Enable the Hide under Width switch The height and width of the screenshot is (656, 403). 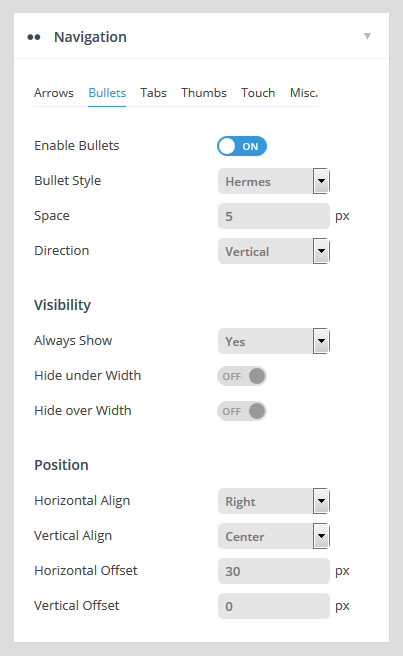point(242,376)
